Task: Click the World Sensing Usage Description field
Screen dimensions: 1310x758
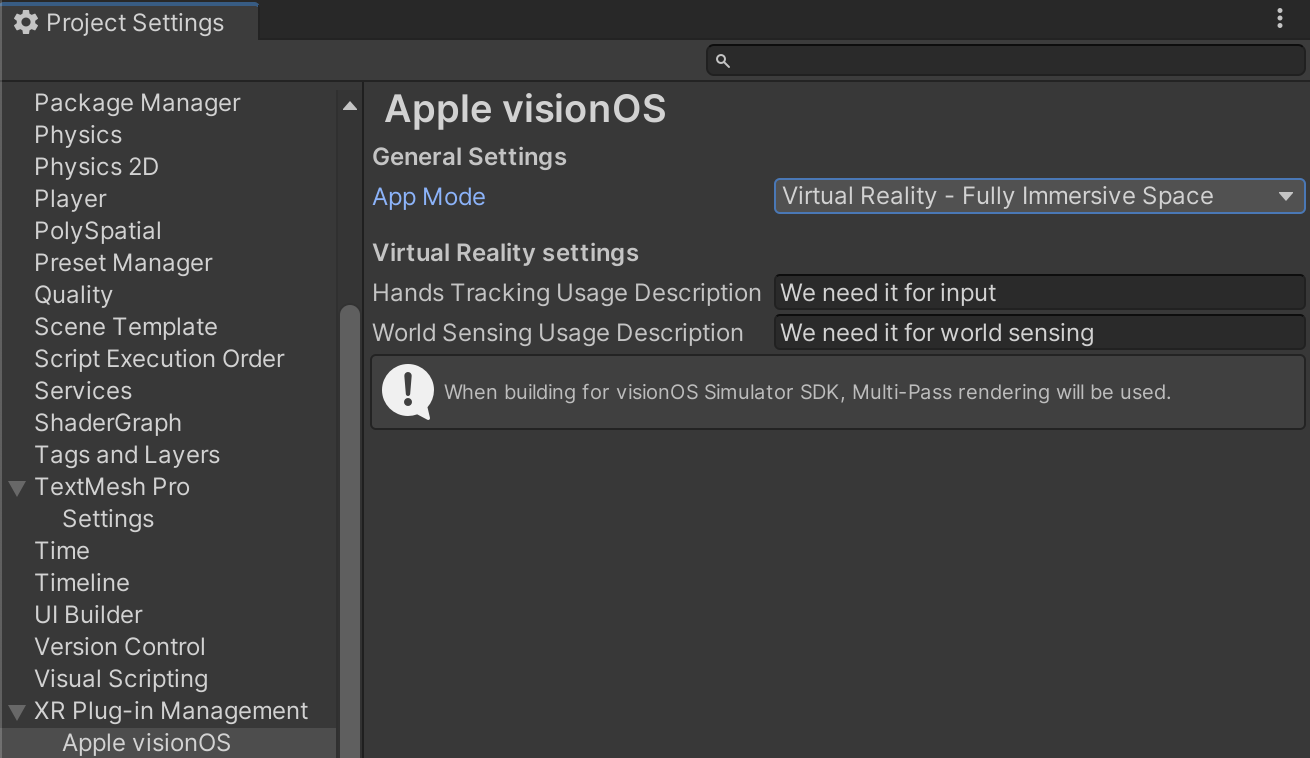Action: tap(1040, 333)
